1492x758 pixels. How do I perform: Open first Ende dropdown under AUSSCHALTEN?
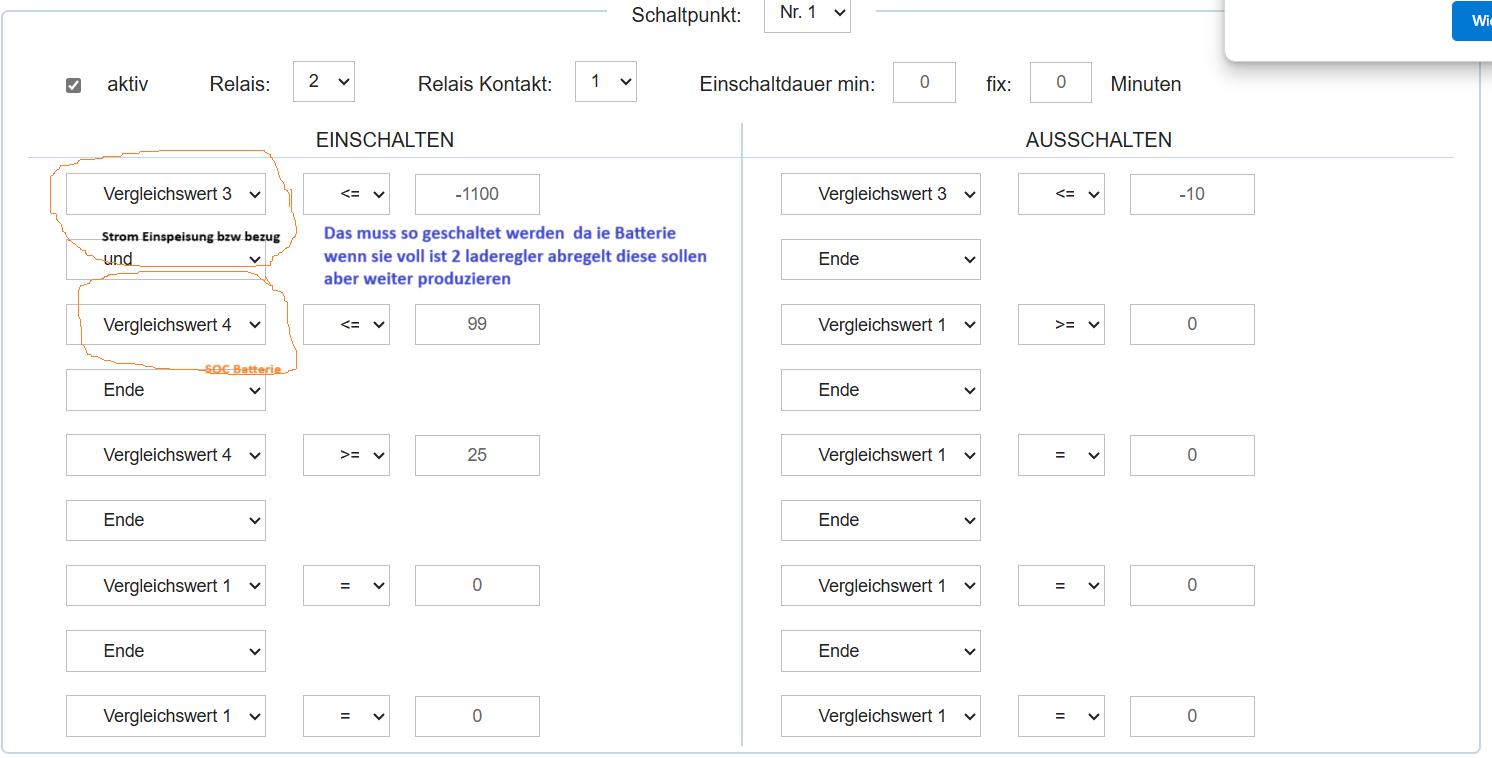pos(880,259)
